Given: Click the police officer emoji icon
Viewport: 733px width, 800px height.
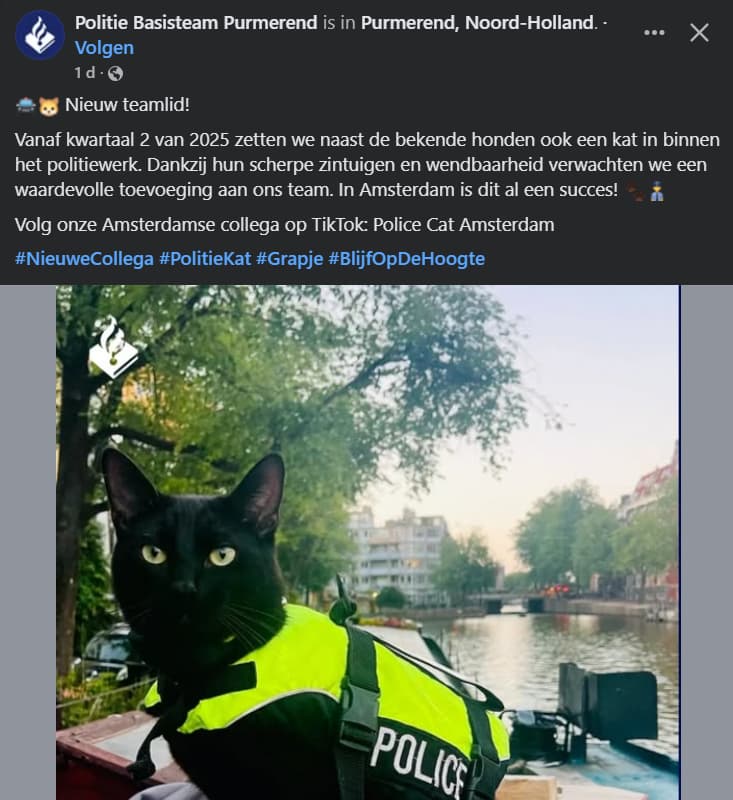Looking at the screenshot, I should 657,191.
